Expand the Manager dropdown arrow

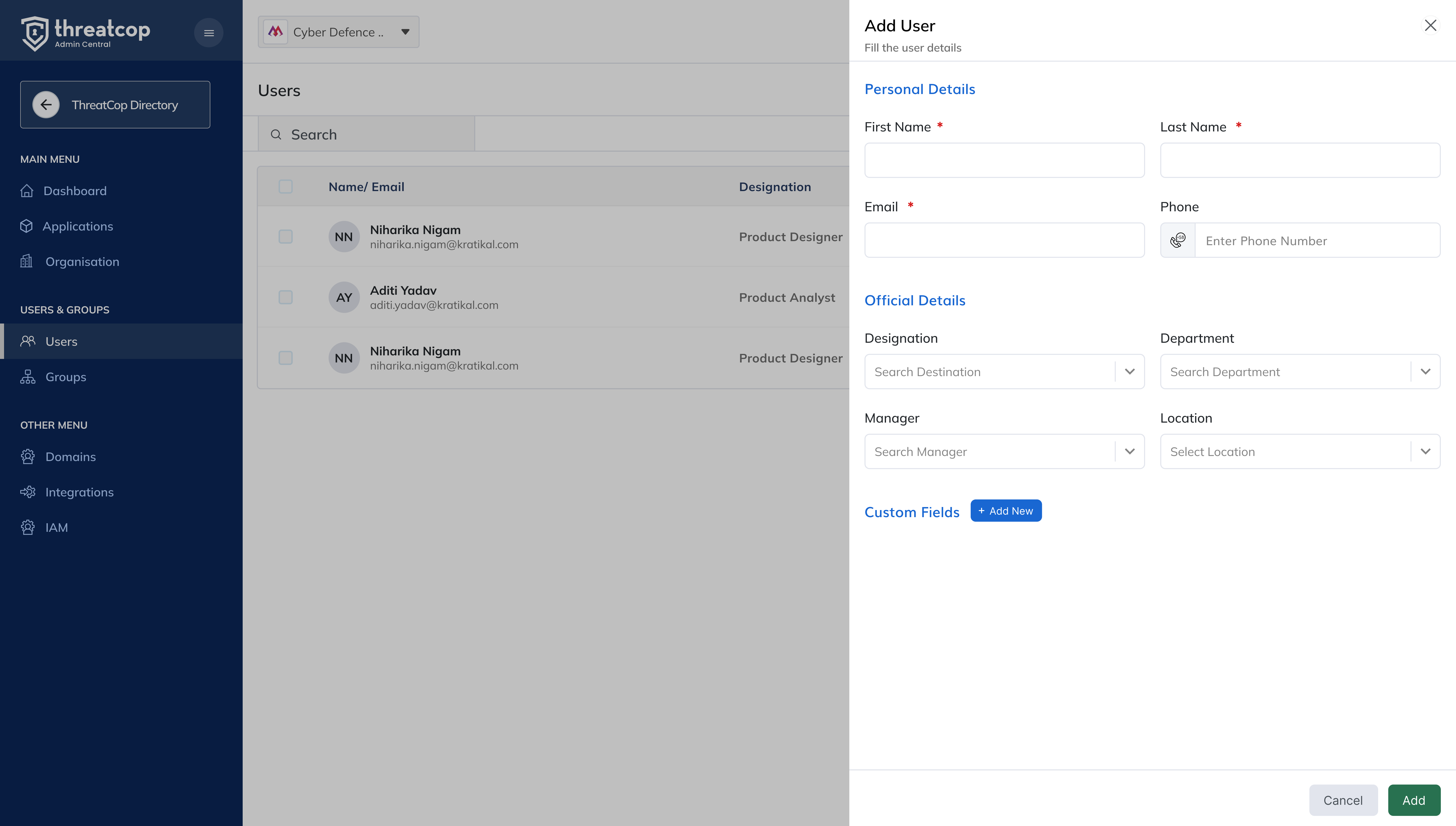click(x=1130, y=452)
